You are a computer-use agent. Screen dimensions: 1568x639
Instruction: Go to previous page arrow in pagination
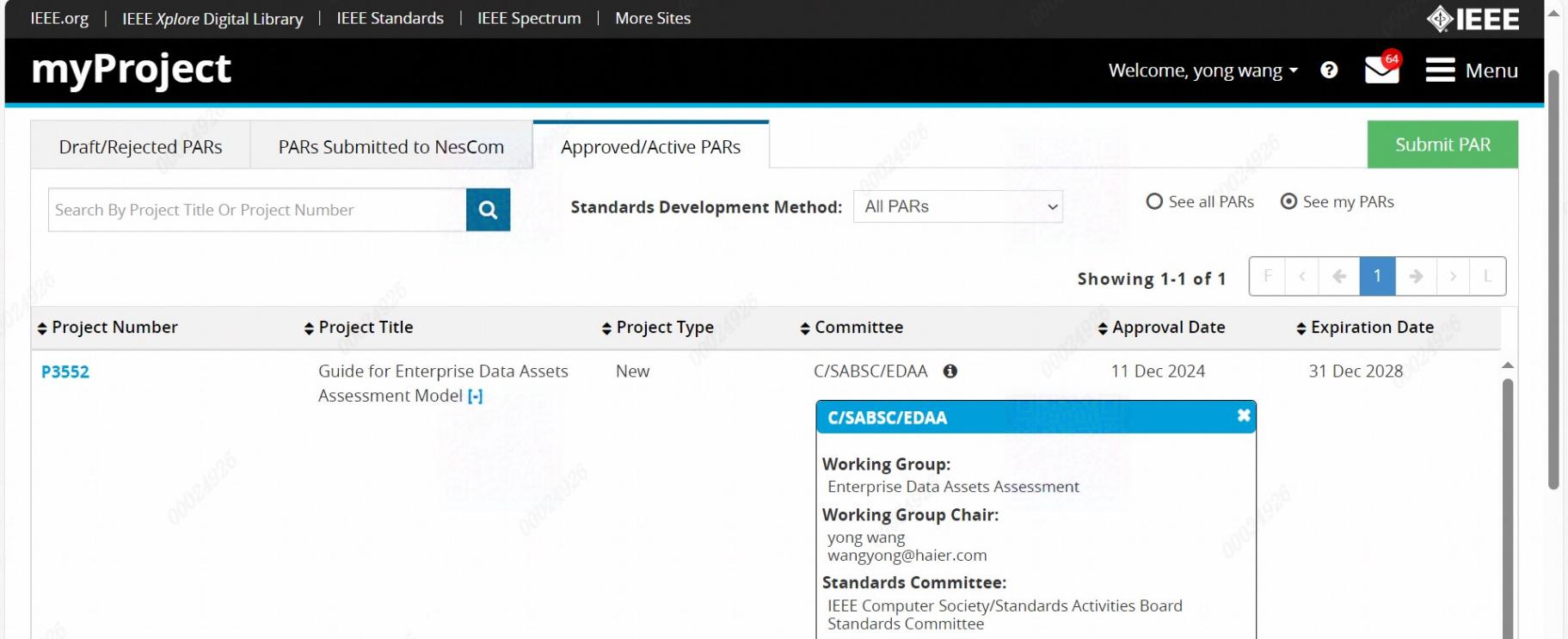(x=1338, y=276)
